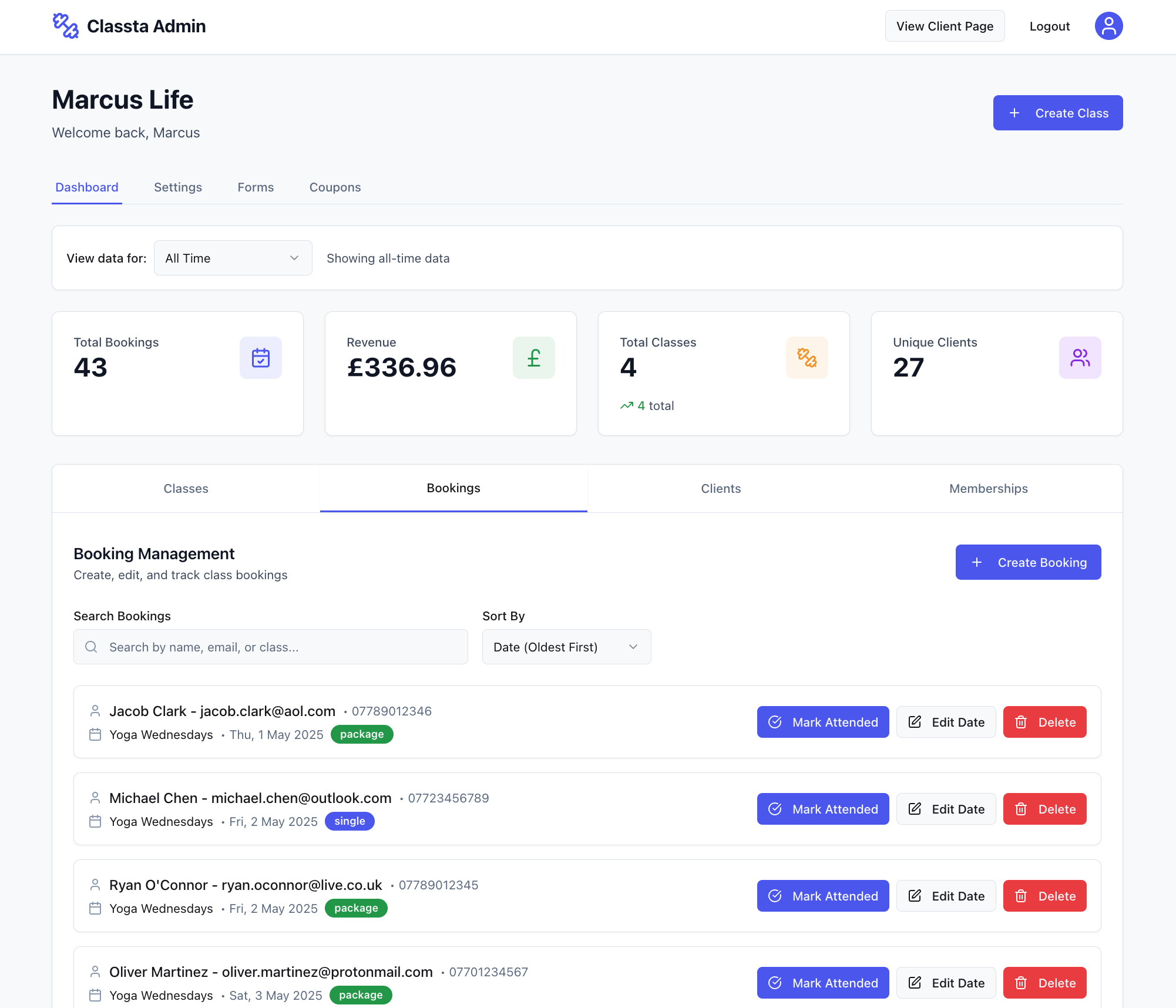Click the search magnifier icon in Search Bookings

[x=91, y=647]
